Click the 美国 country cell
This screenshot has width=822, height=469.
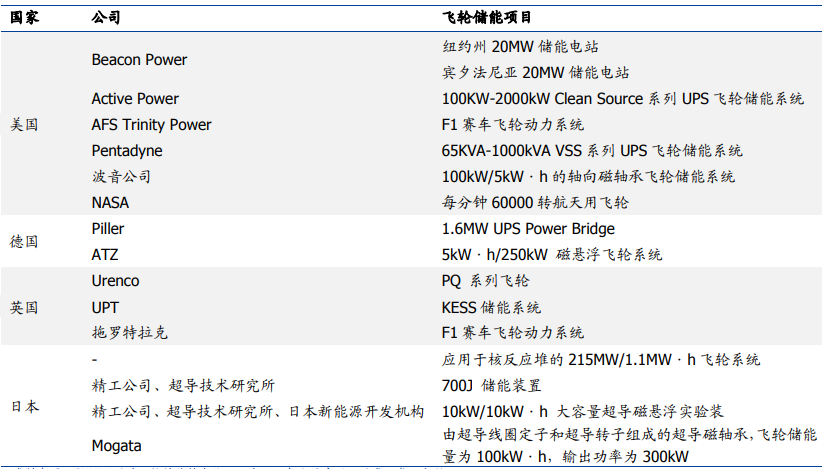(24, 125)
